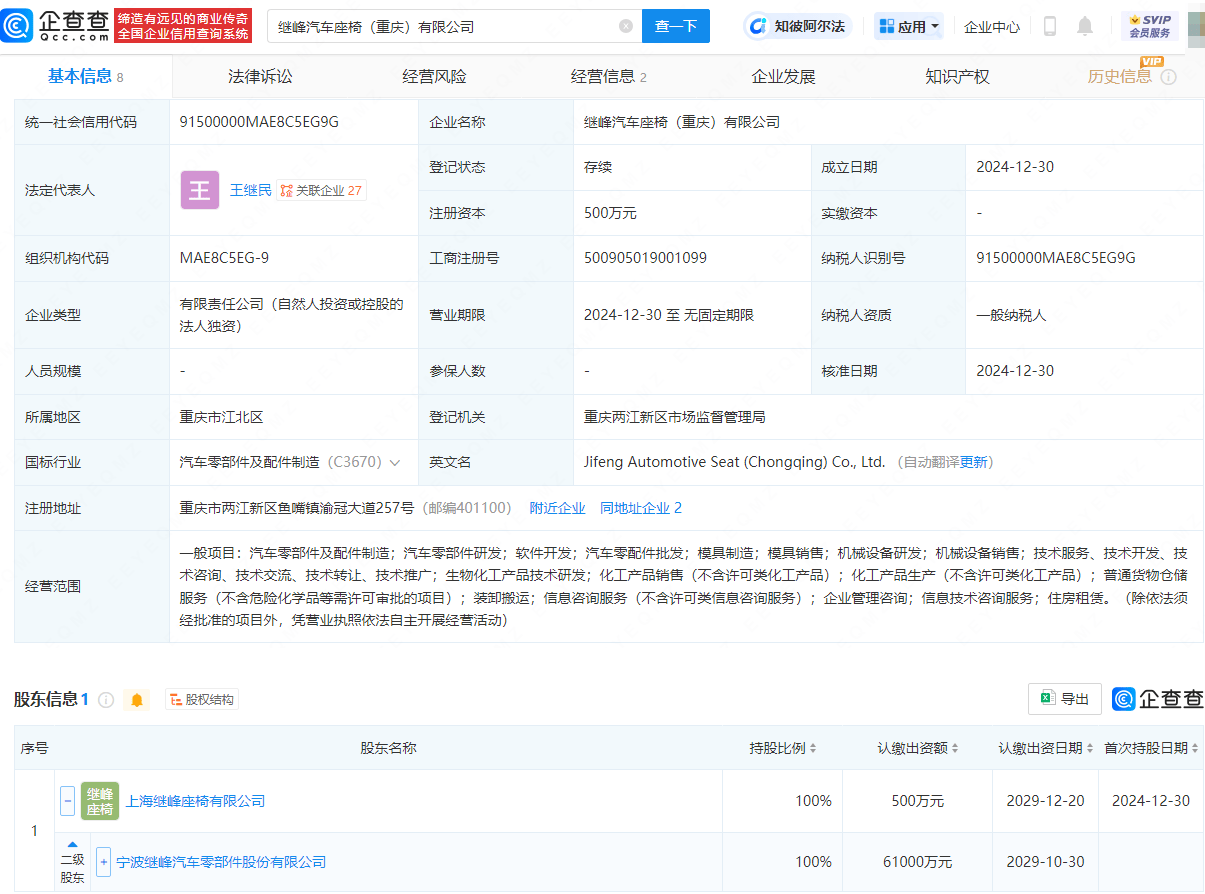Switch to the 法律诉讼 tab
This screenshot has height=894, width=1205.
point(260,77)
